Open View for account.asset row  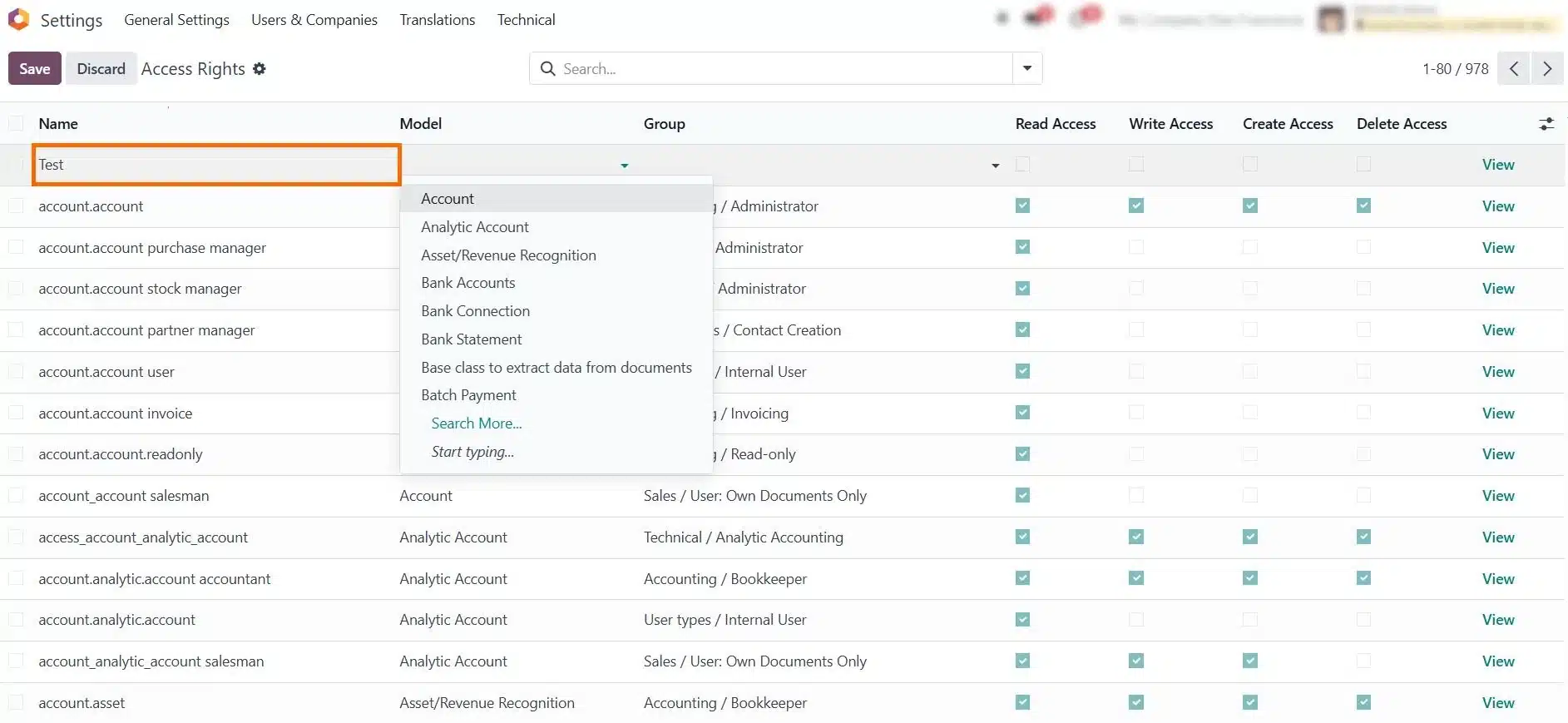[x=1498, y=703]
